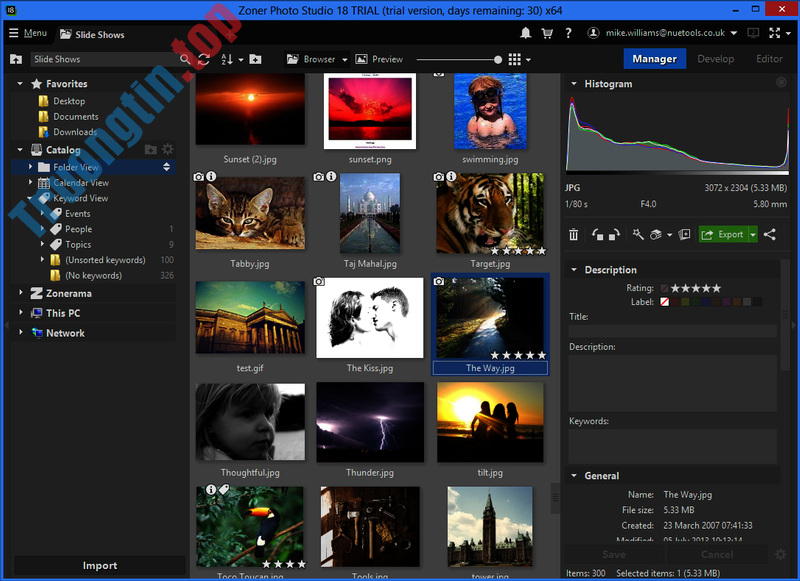
Task: Click the Import button
Action: (x=99, y=565)
